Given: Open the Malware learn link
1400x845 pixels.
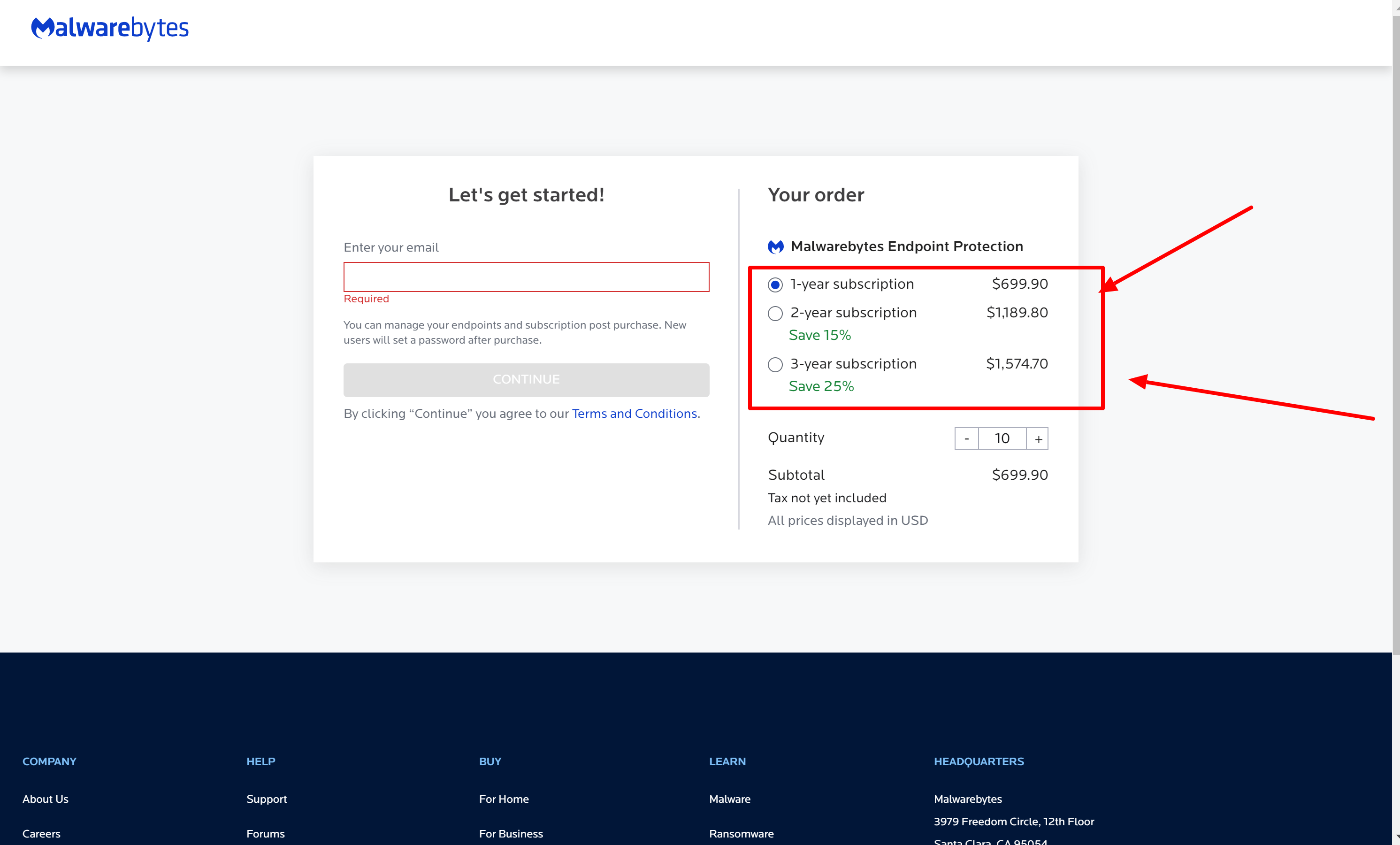Looking at the screenshot, I should pos(729,799).
